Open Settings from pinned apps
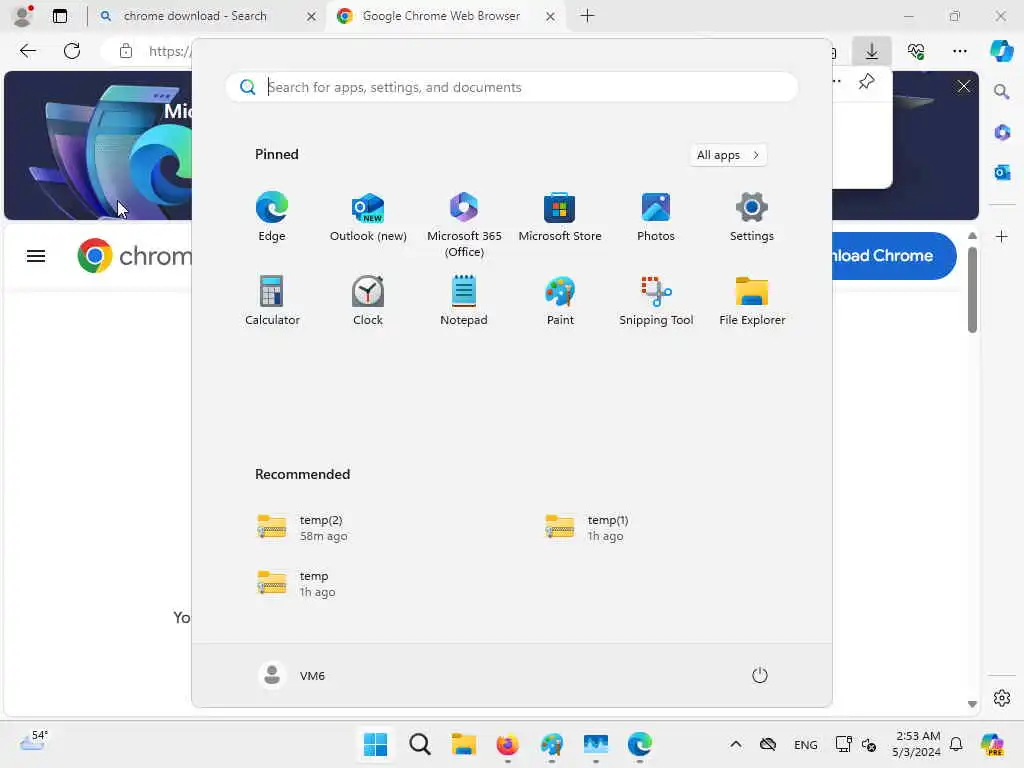The height and width of the screenshot is (768, 1024). (752, 217)
